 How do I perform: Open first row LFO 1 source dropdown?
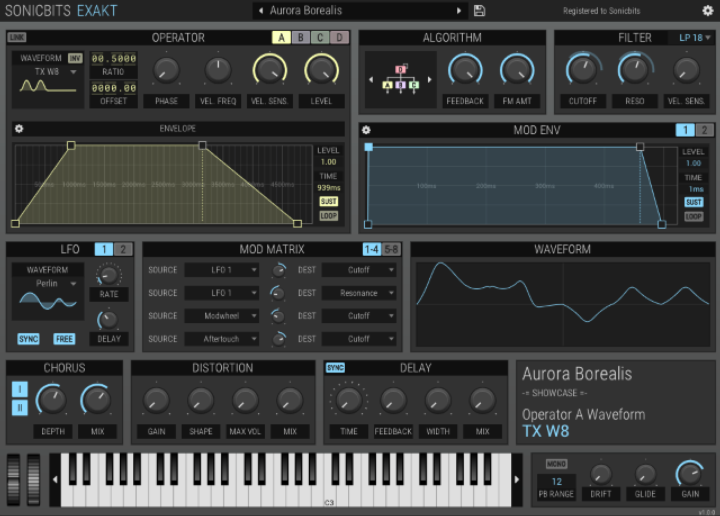point(222,270)
